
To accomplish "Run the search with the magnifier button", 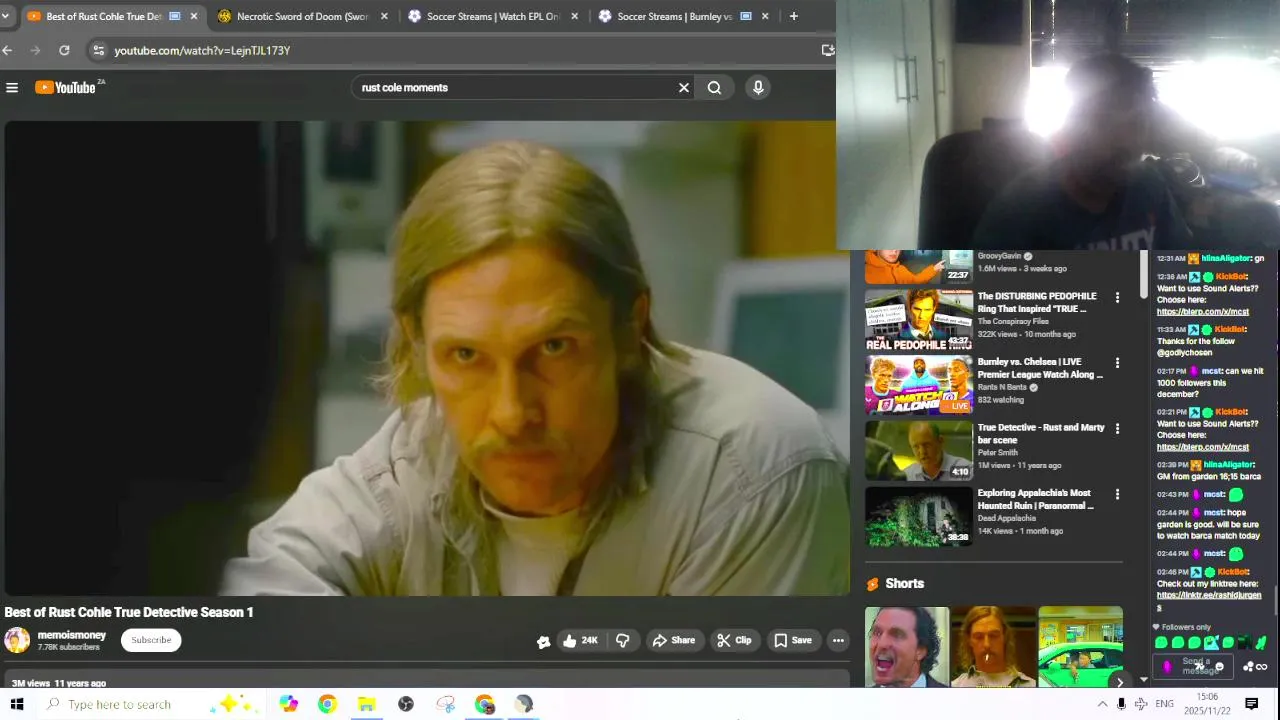I will [x=714, y=88].
